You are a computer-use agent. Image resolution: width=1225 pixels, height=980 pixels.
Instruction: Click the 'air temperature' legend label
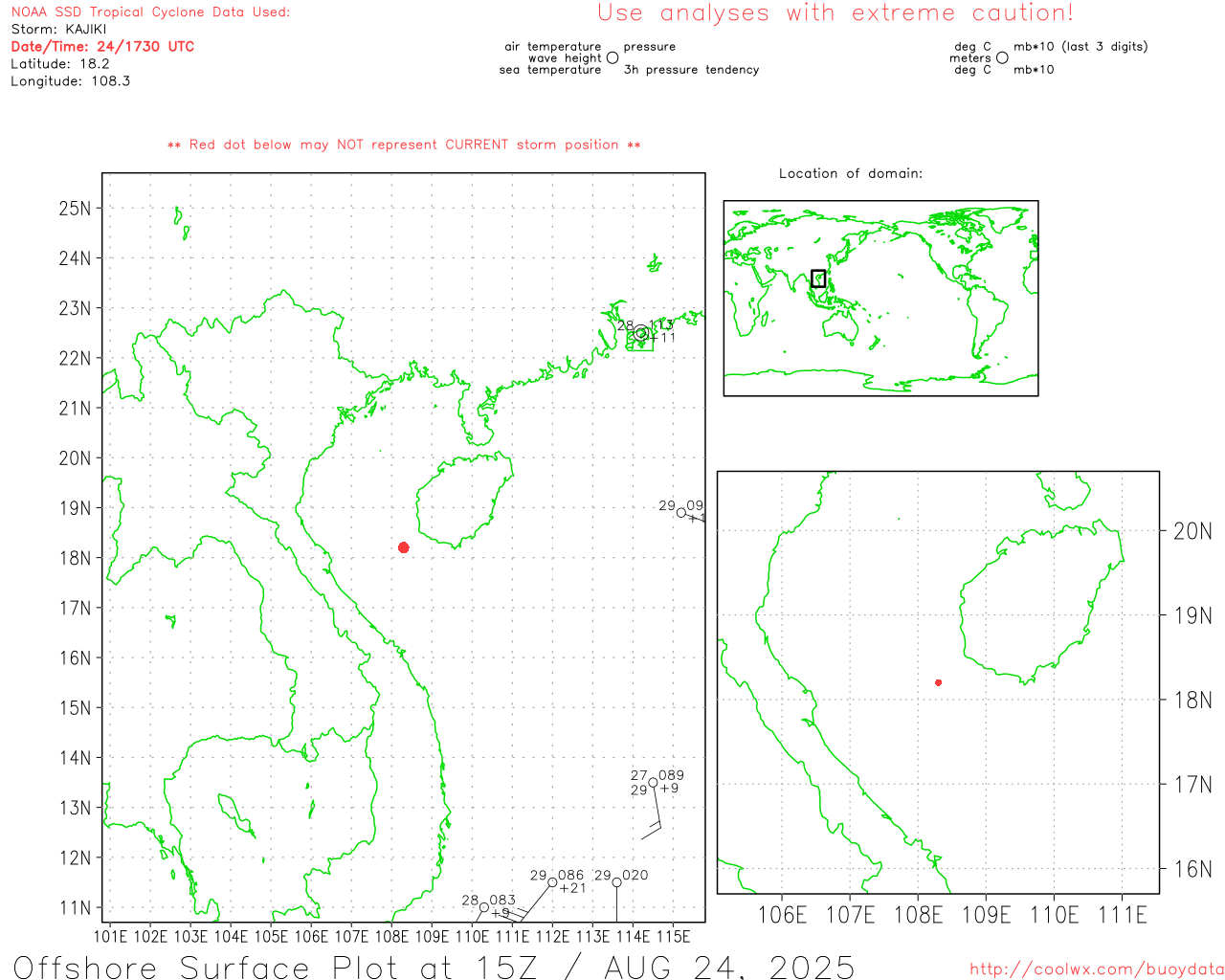tap(553, 47)
